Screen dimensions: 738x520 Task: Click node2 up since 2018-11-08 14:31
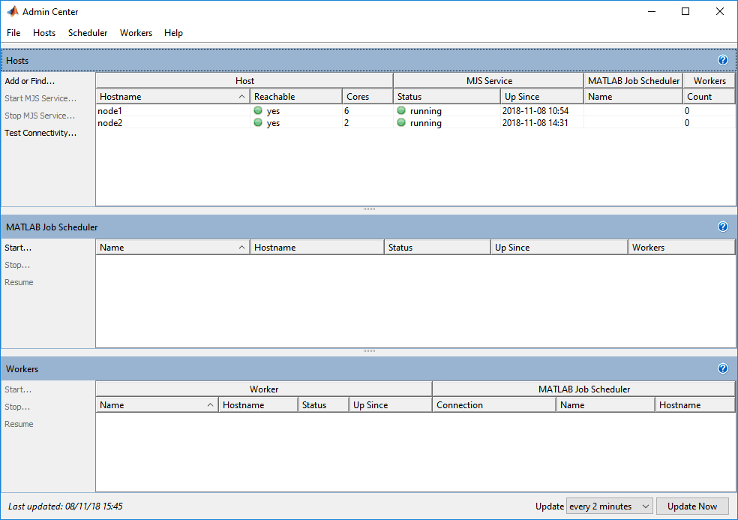click(535, 123)
